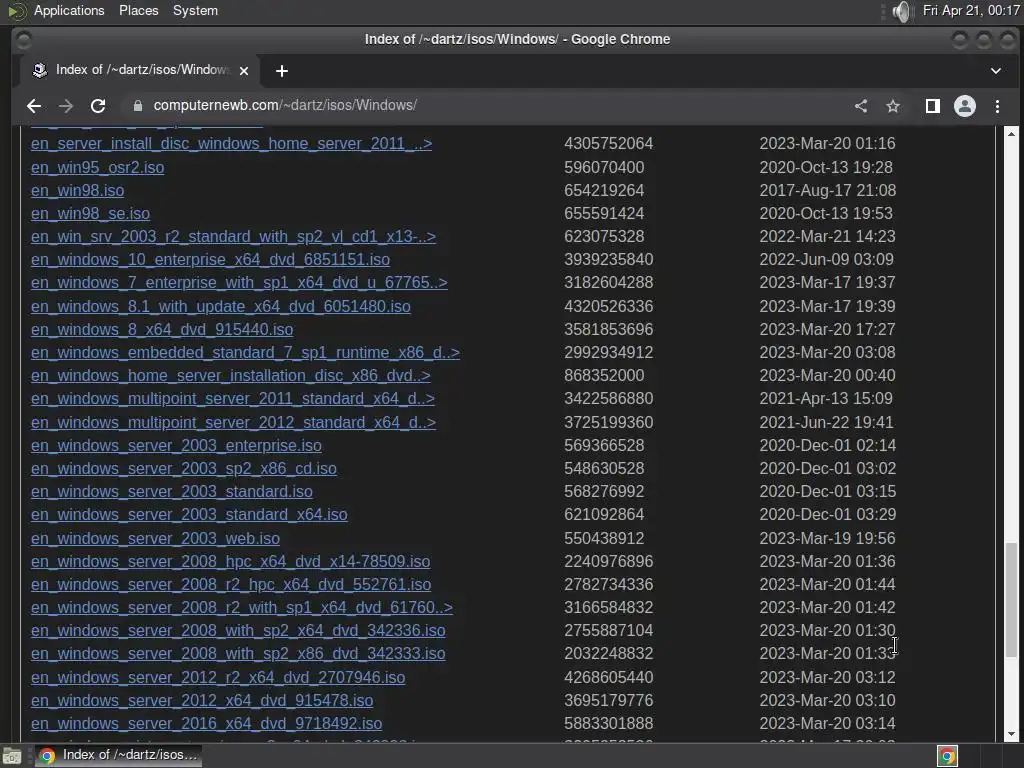This screenshot has height=768, width=1024.
Task: Open a new tab with plus button
Action: pos(281,71)
